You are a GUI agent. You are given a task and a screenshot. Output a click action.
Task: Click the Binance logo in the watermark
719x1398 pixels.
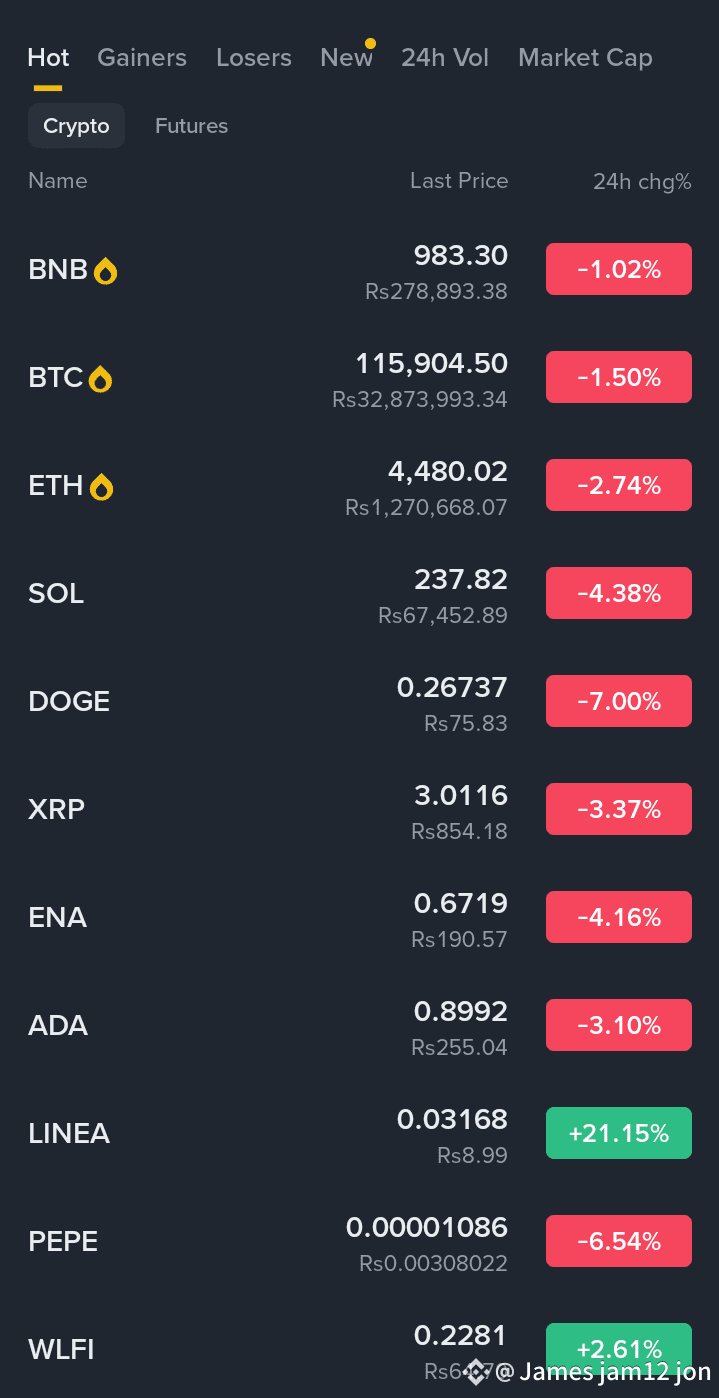tap(477, 1371)
